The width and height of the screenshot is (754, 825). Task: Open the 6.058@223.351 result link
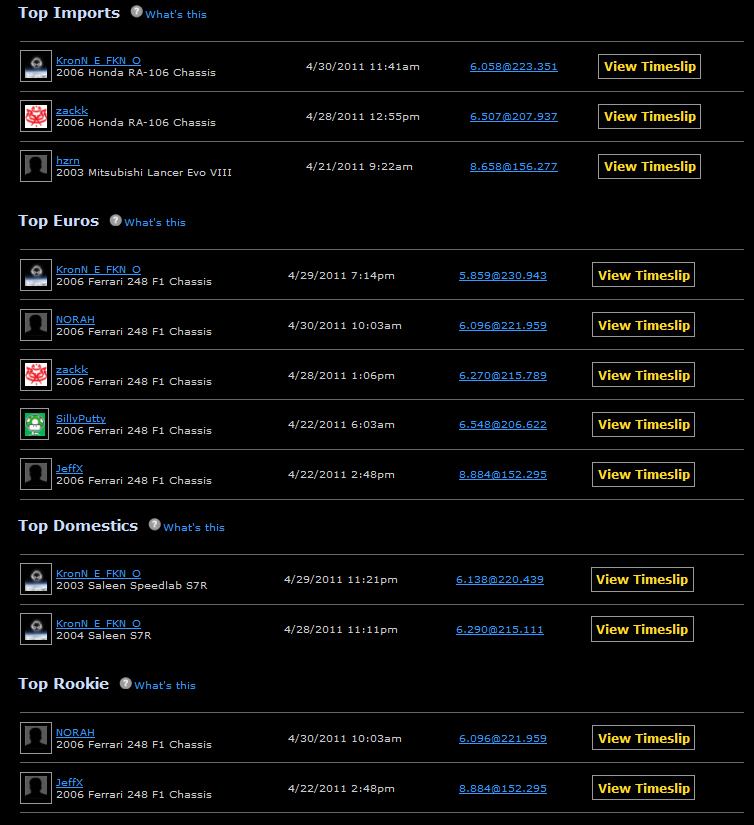click(513, 66)
